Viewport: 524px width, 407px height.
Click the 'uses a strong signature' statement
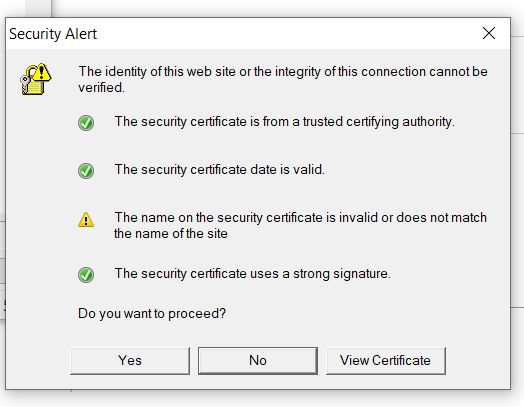(x=253, y=274)
